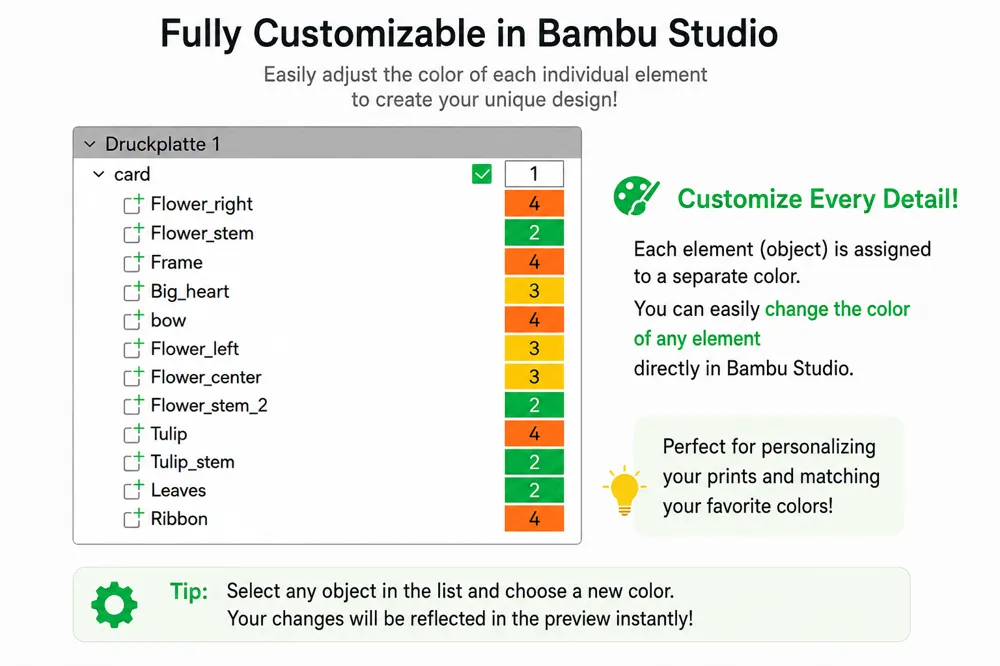This screenshot has width=1000, height=666.
Task: Collapse the Druckplatte 1 section
Action: pos(90,144)
